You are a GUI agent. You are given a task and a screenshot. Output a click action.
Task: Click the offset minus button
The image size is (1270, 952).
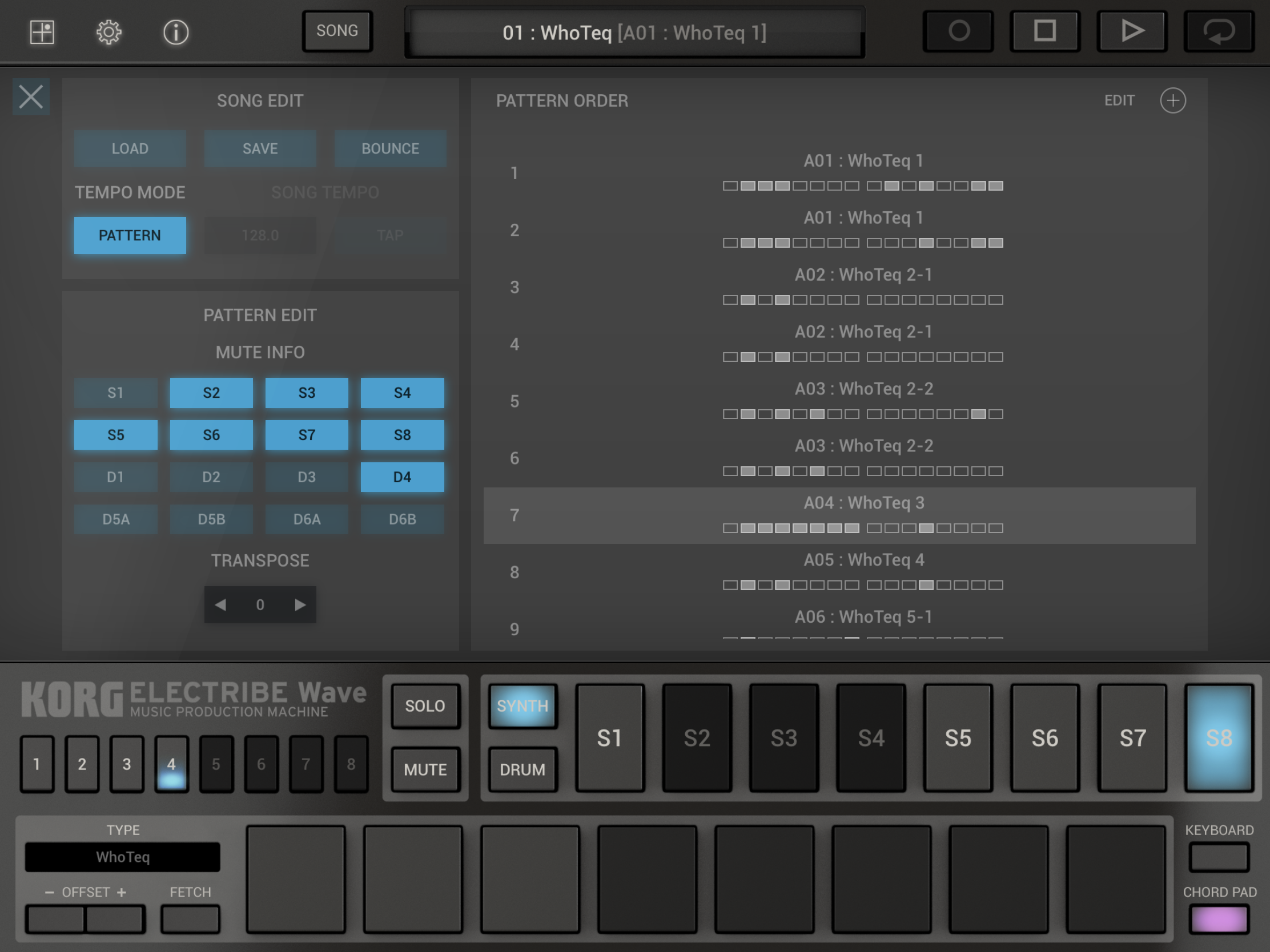pyautogui.click(x=55, y=919)
